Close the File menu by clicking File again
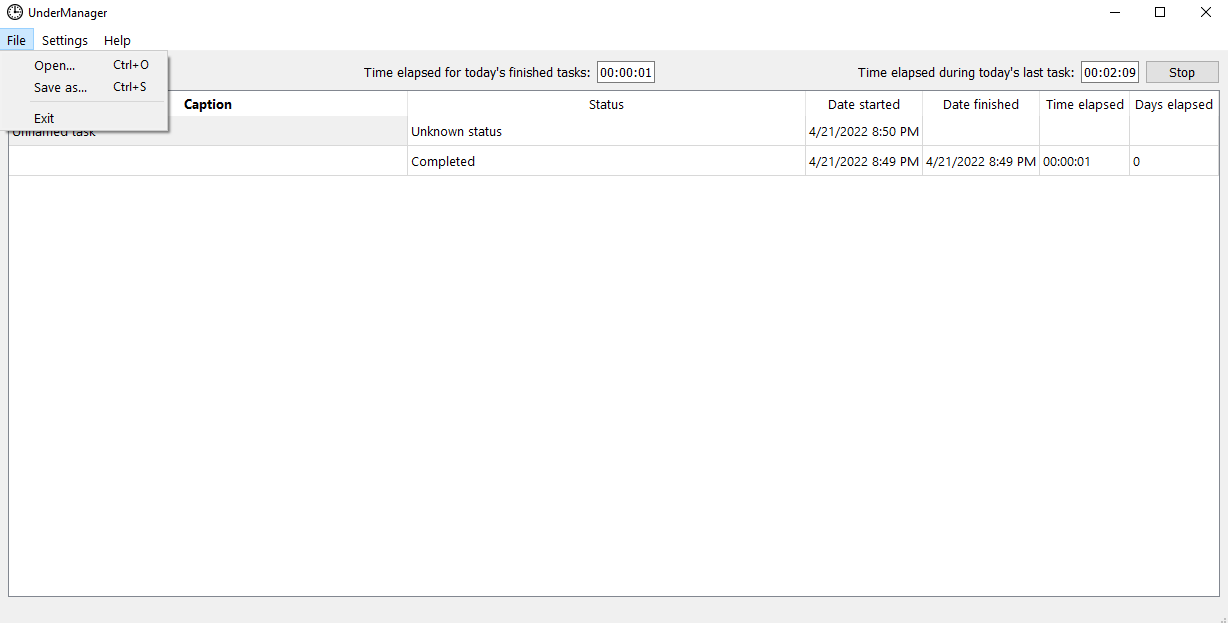Image resolution: width=1228 pixels, height=623 pixels. pyautogui.click(x=16, y=40)
